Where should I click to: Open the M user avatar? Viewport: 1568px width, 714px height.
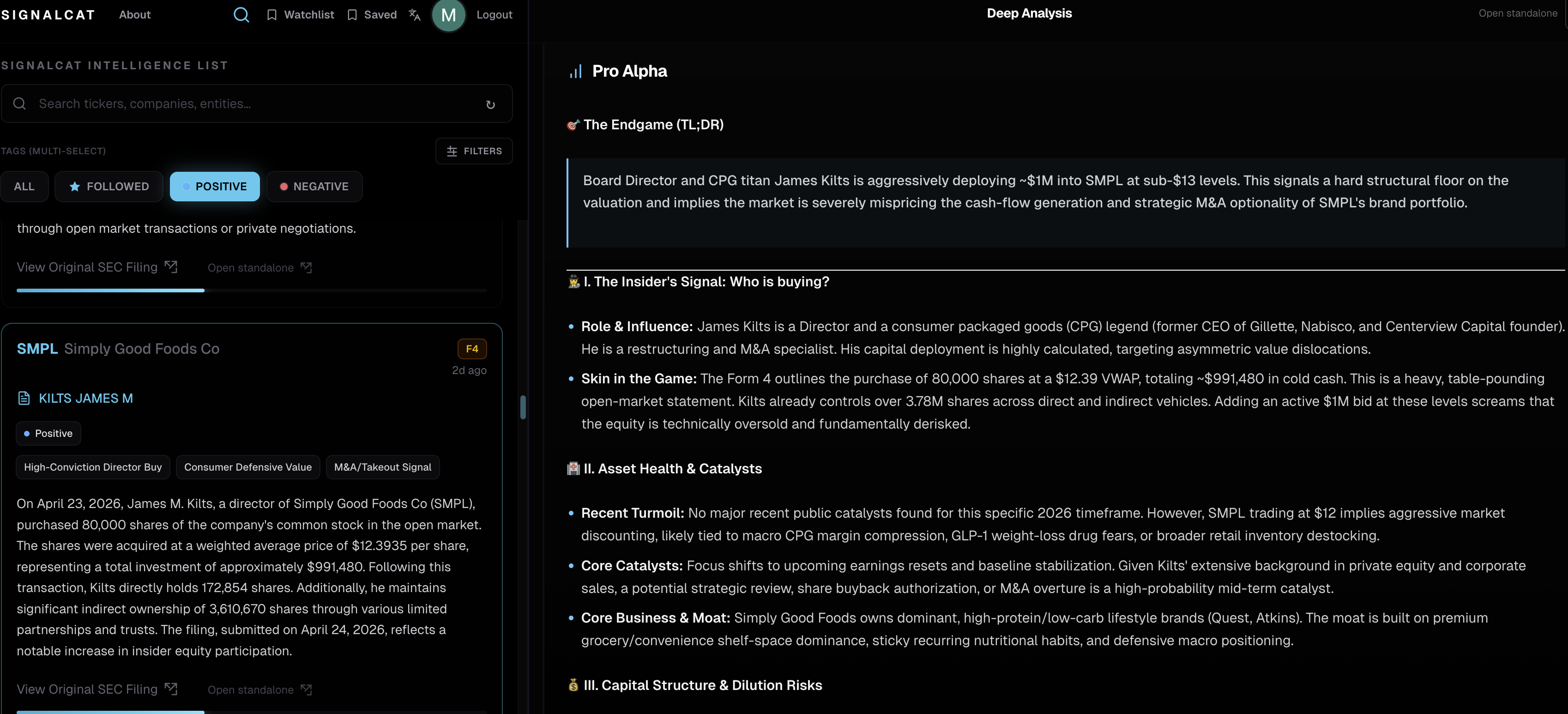point(449,15)
